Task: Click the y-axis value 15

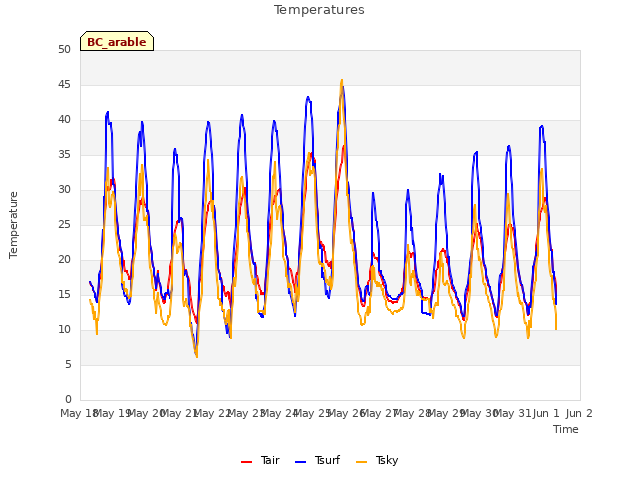Action: [x=64, y=294]
